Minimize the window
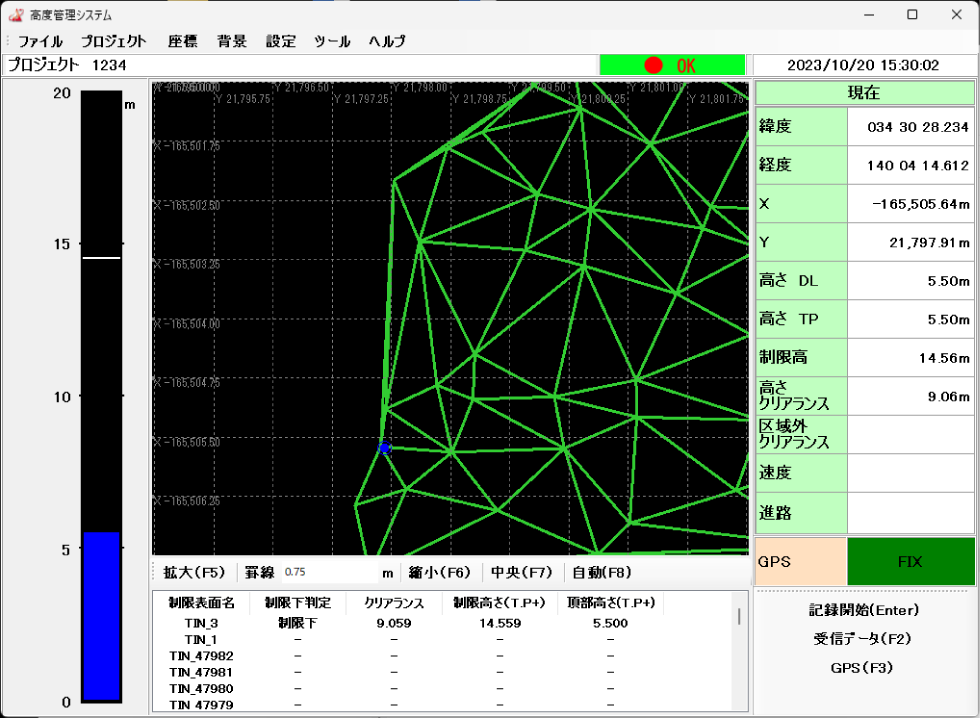 click(869, 14)
